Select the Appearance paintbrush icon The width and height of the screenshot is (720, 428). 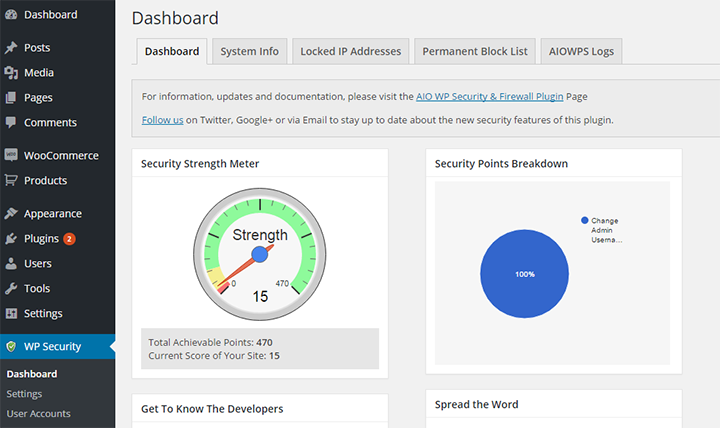point(11,213)
